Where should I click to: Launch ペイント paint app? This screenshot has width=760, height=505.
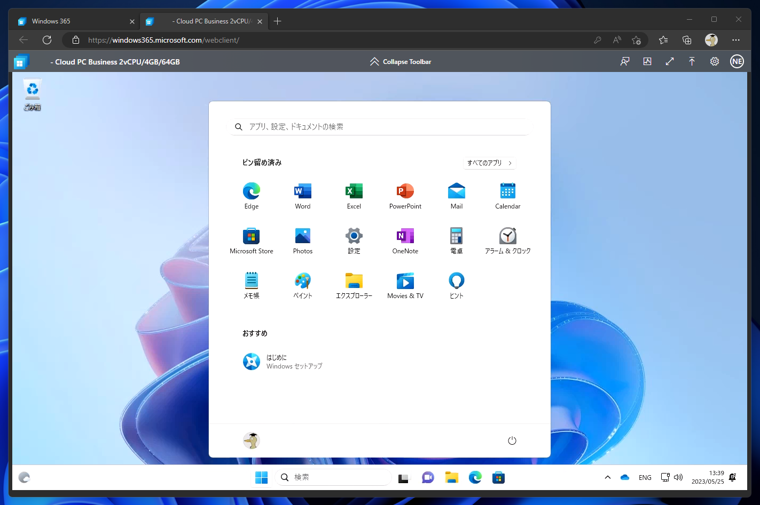click(302, 285)
